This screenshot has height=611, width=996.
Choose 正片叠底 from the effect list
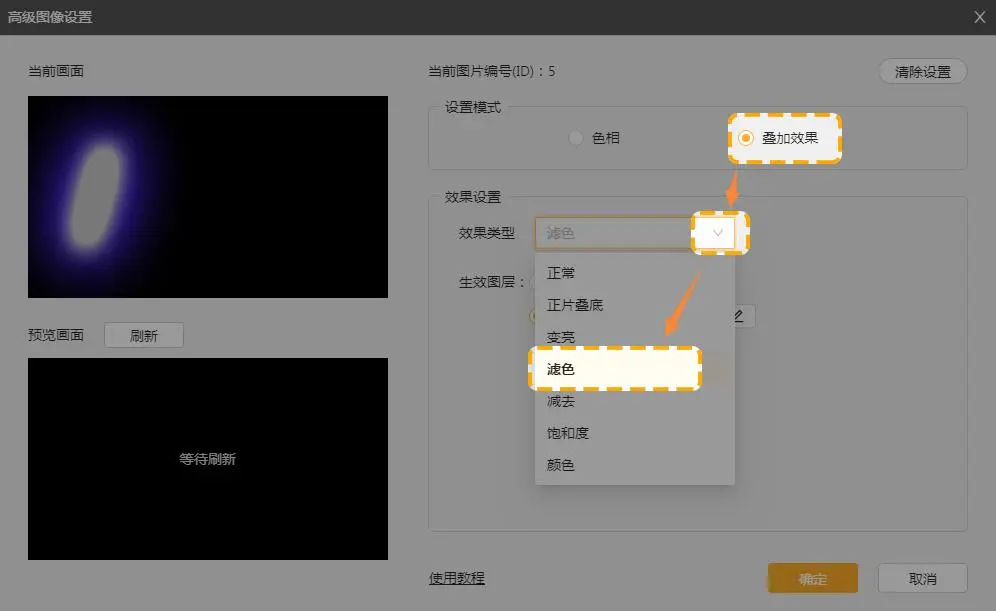tap(575, 305)
